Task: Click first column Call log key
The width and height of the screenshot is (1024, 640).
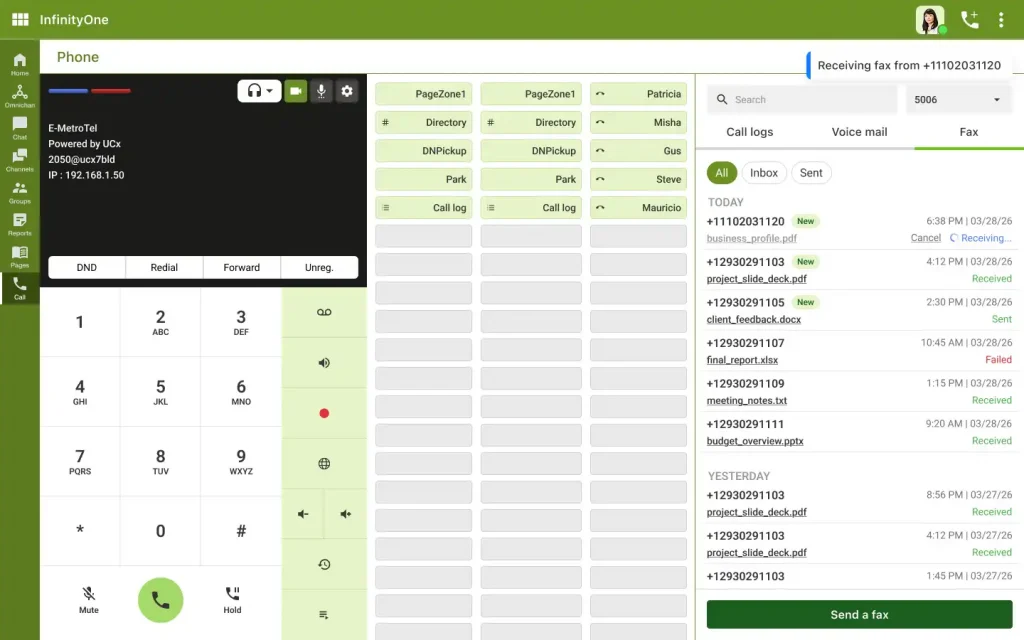Action: 424,208
